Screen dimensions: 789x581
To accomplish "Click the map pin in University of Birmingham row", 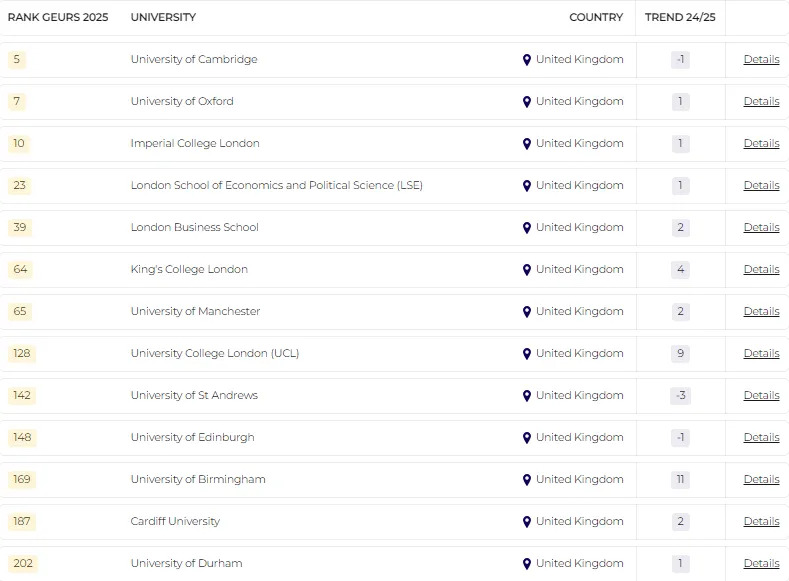I will click(527, 480).
